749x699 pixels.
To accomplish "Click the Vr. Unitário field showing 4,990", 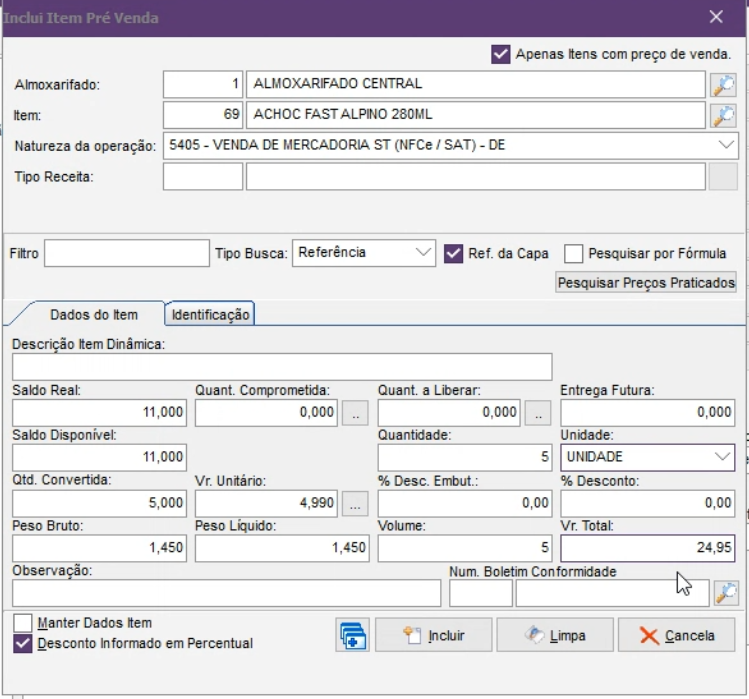I will click(266, 504).
